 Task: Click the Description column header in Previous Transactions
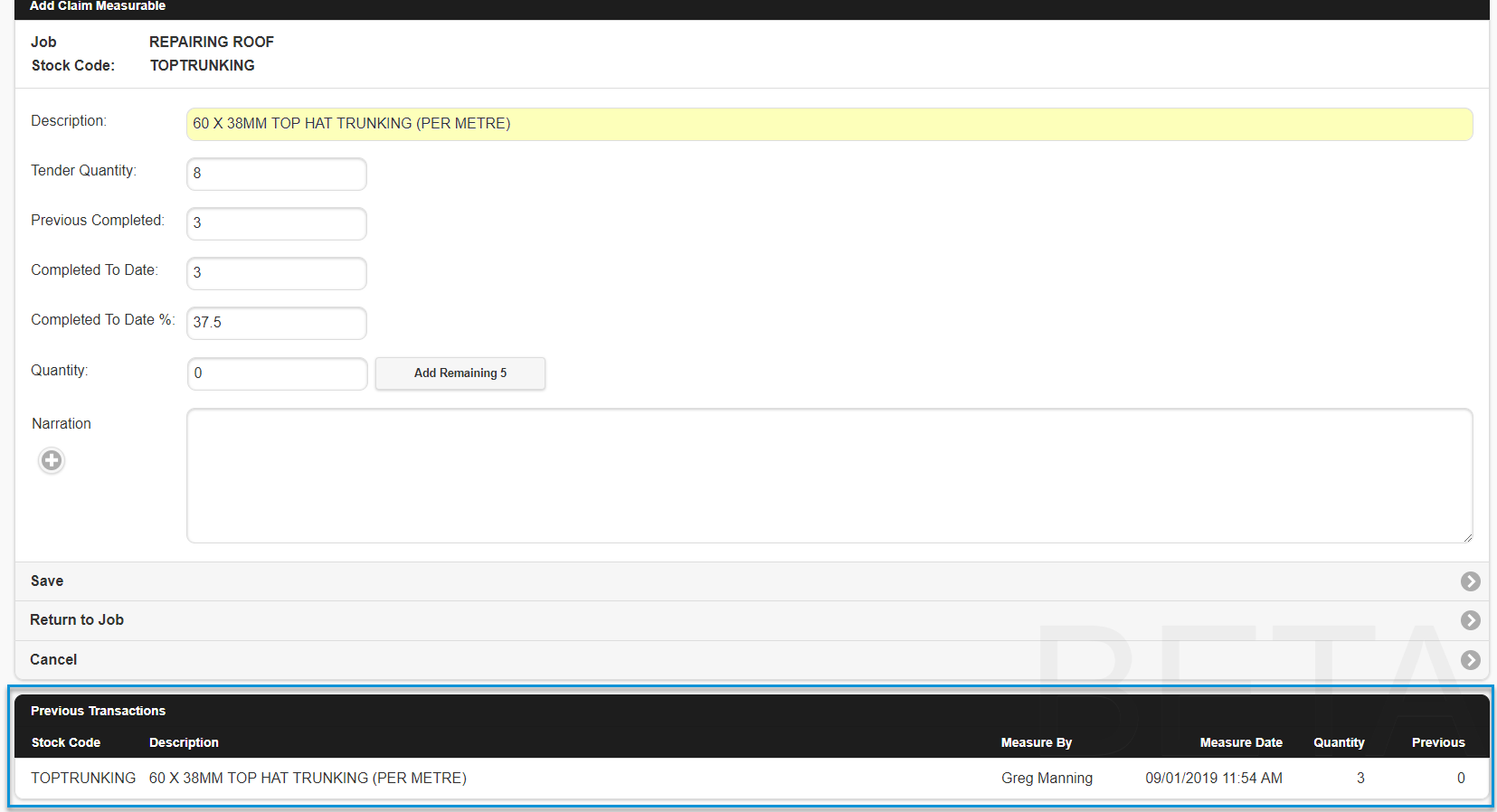click(184, 742)
